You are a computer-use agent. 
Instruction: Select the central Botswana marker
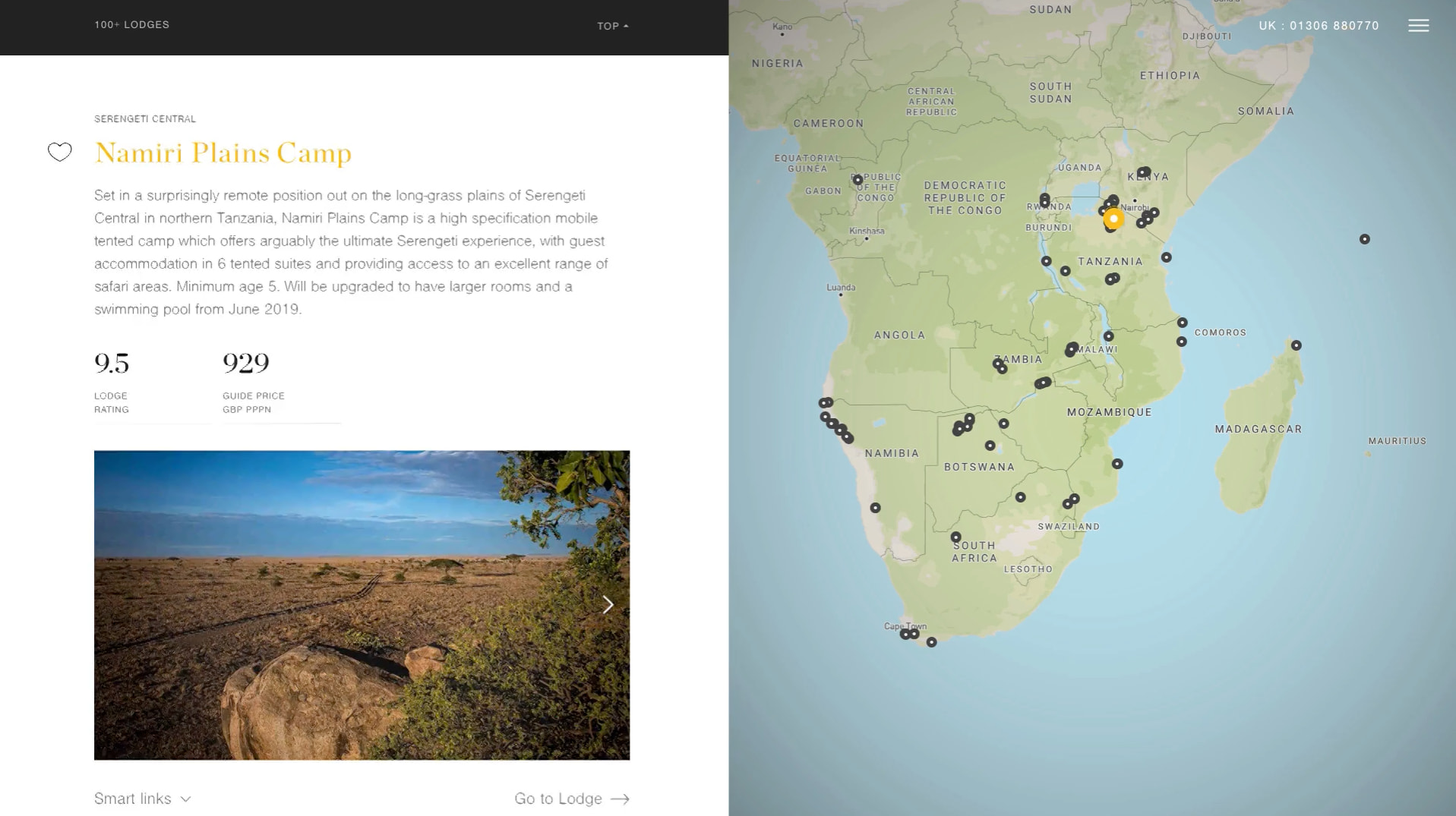pyautogui.click(x=990, y=446)
